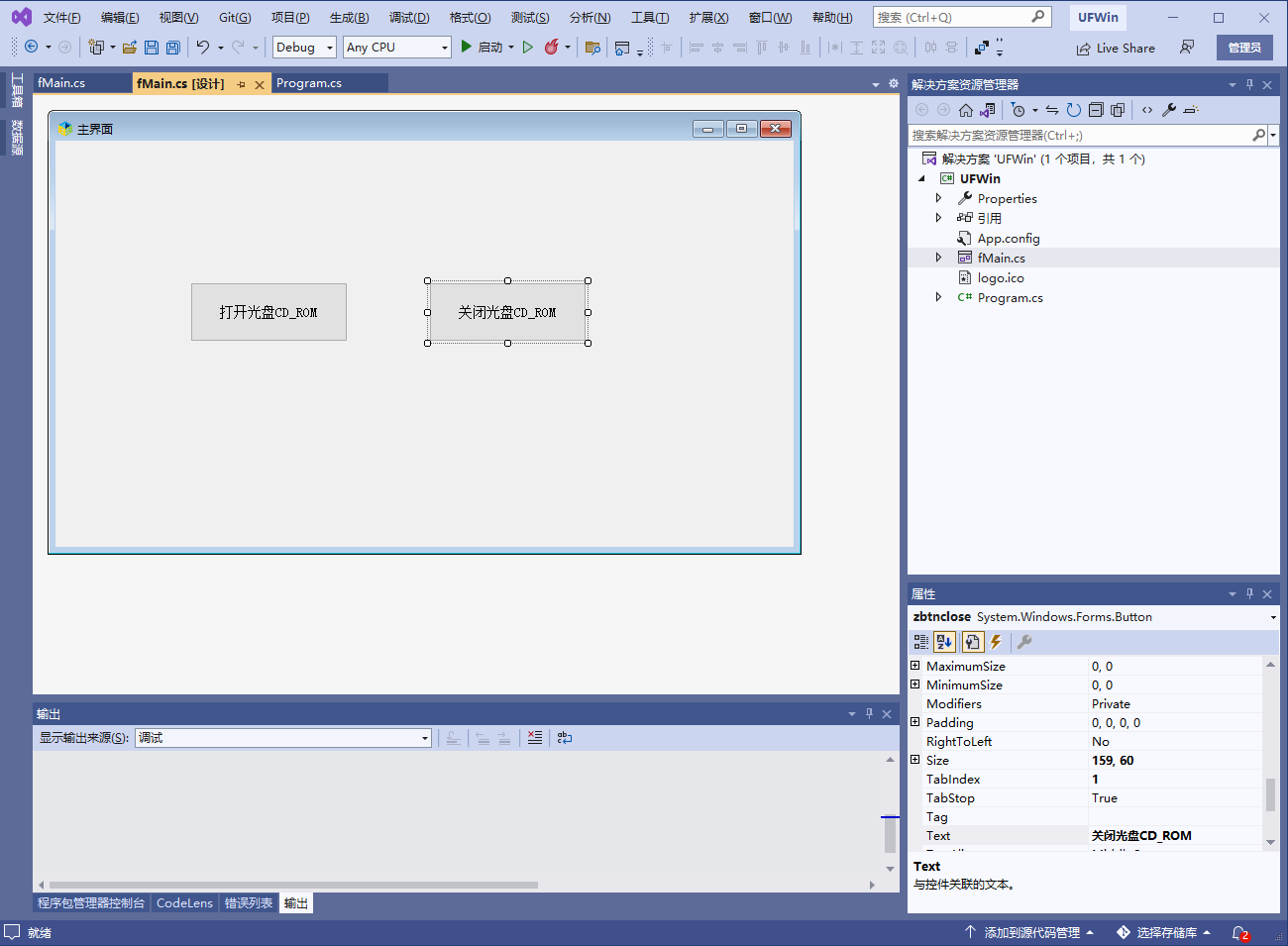The image size is (1288, 946).
Task: Click preview selected items icon
Action: point(1191,110)
